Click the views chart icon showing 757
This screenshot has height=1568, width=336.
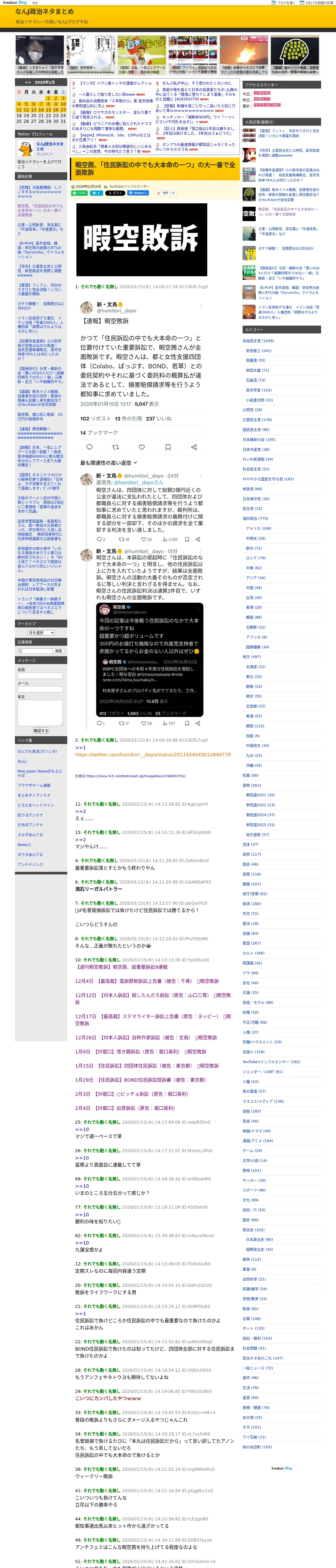(x=165, y=723)
